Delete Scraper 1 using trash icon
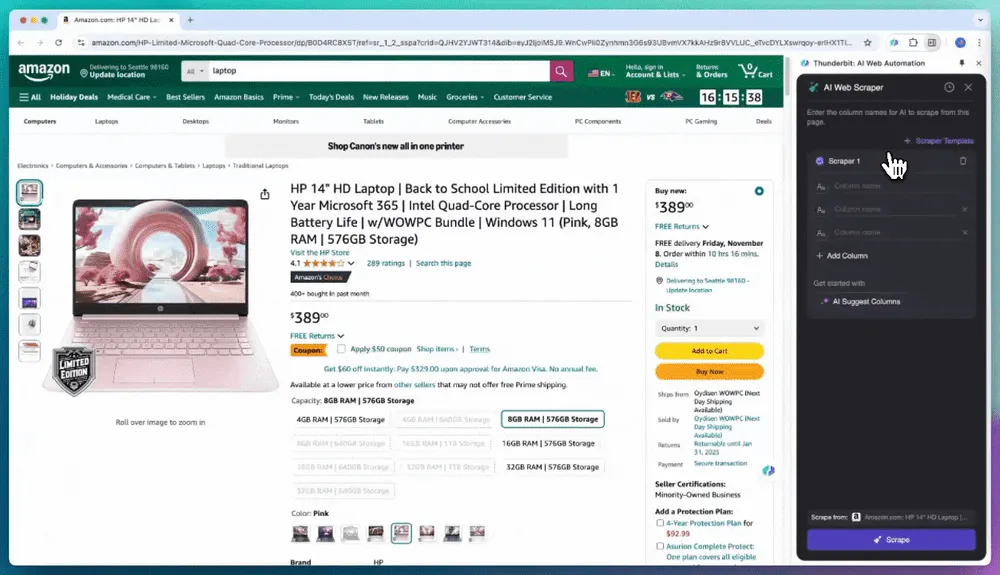 pos(962,161)
